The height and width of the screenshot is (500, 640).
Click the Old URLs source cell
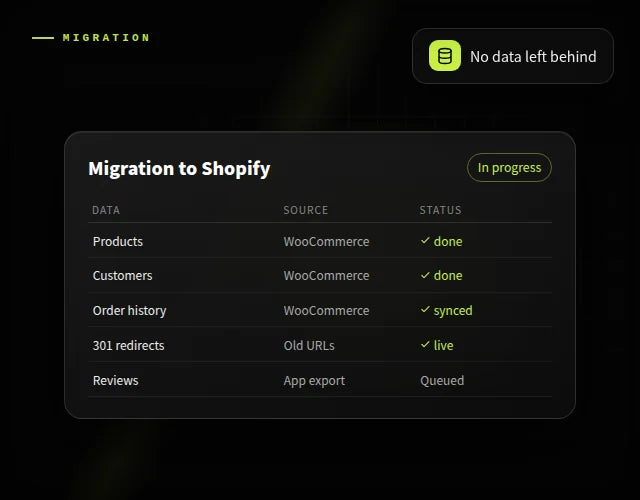[x=309, y=346]
